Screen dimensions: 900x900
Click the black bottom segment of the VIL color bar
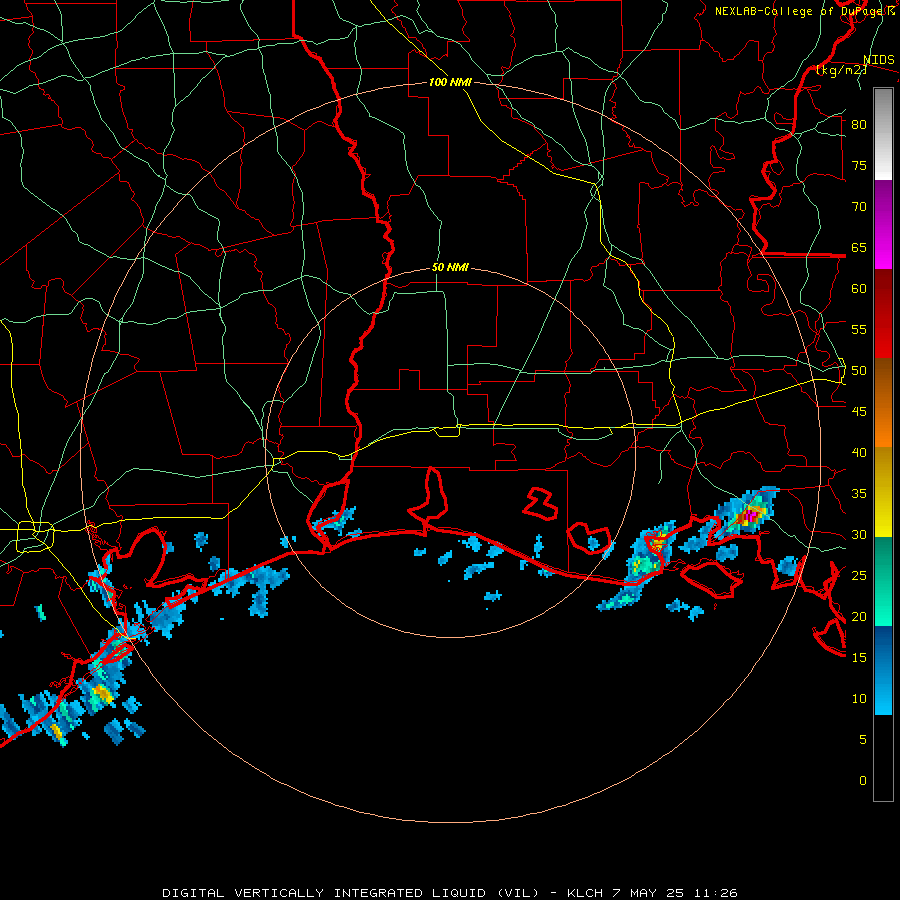tap(883, 758)
